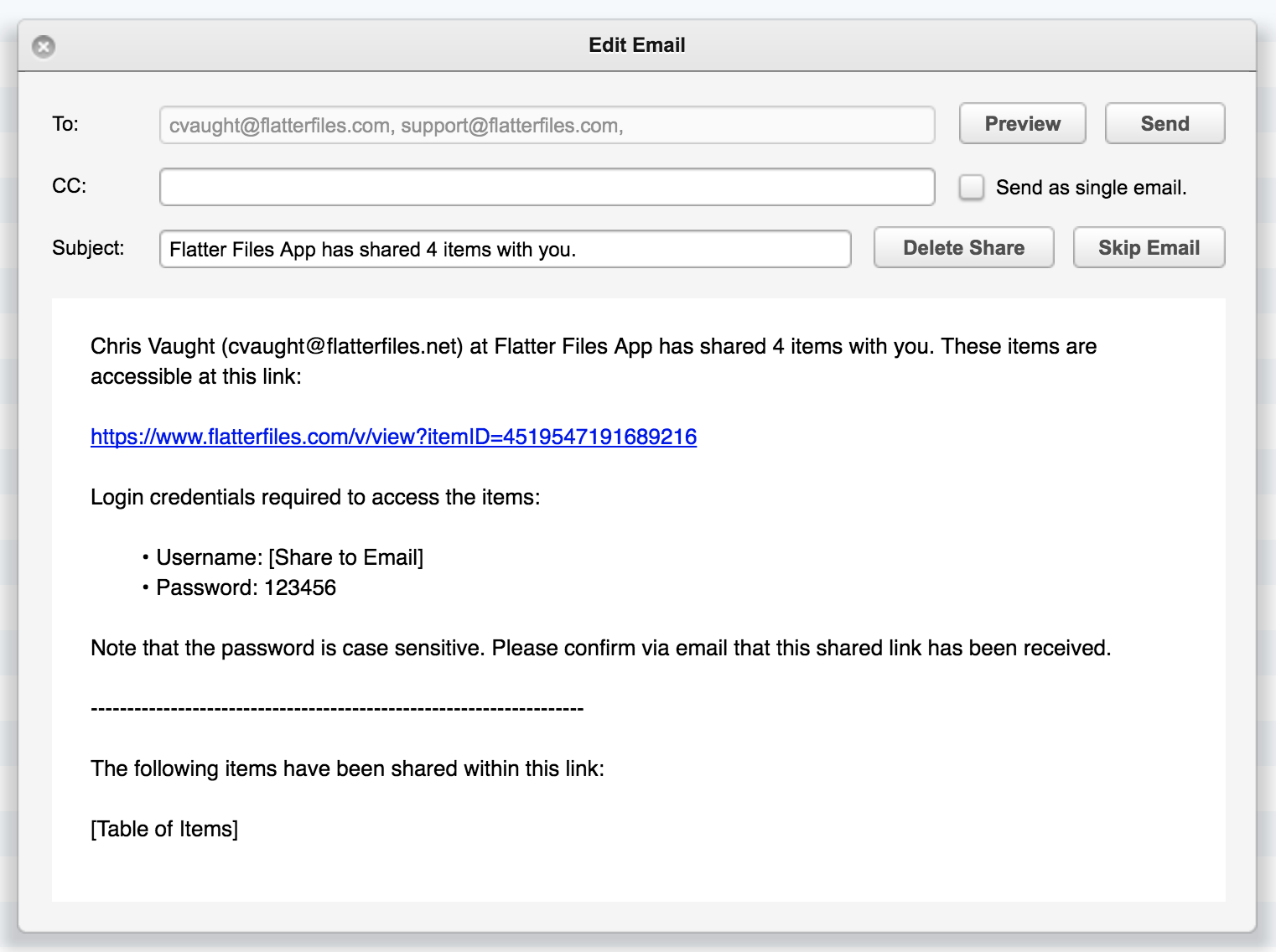Click the Send button

pyautogui.click(x=1164, y=124)
